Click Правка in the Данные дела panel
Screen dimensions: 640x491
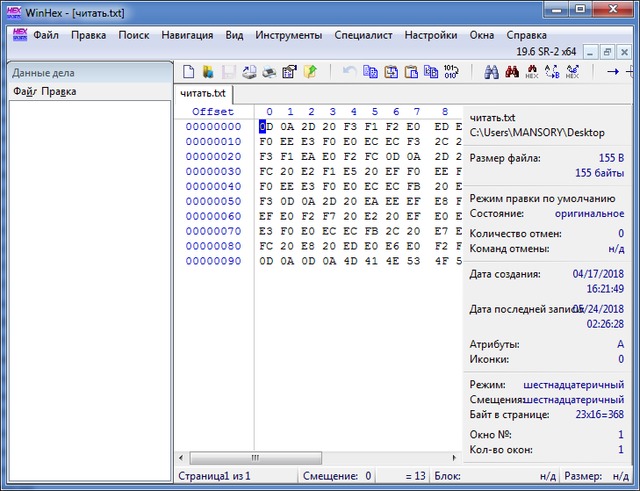[59, 92]
